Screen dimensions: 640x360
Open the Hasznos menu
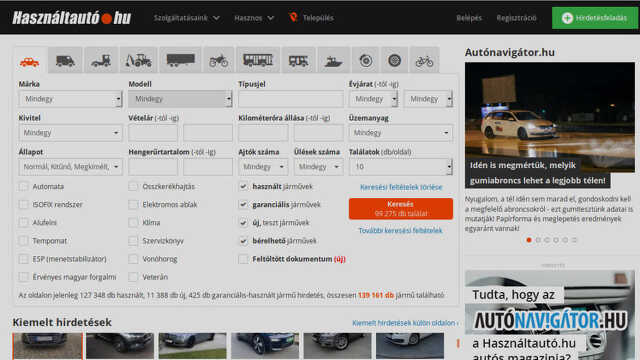(253, 18)
